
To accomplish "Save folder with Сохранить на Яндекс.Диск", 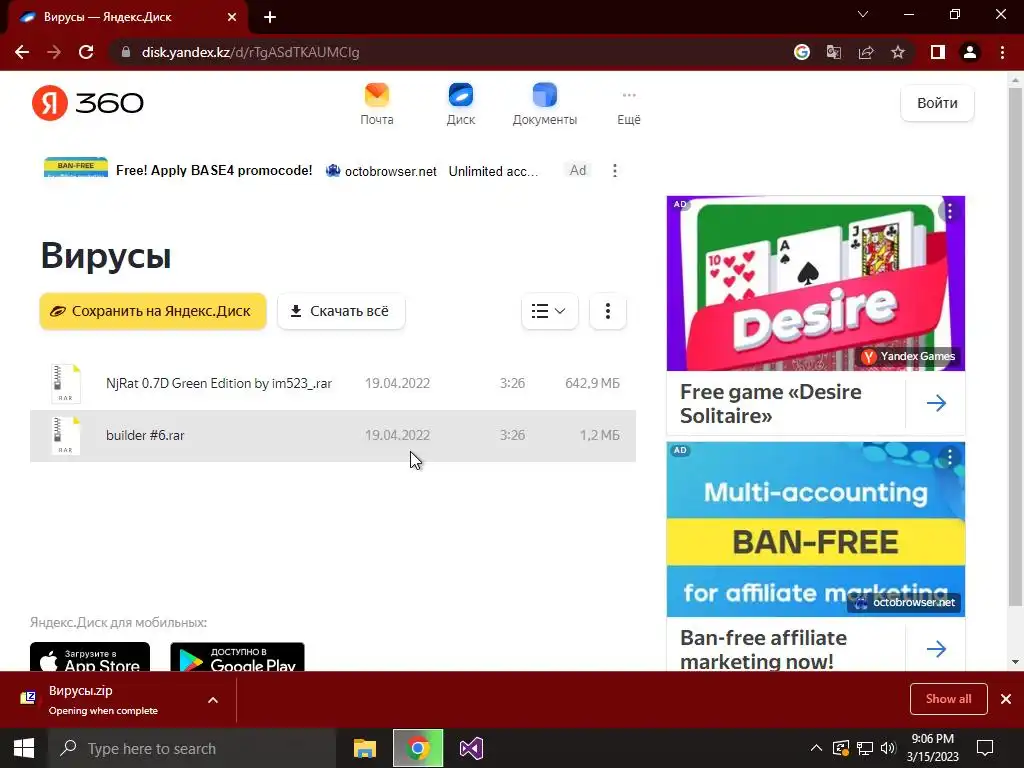I will coord(153,311).
